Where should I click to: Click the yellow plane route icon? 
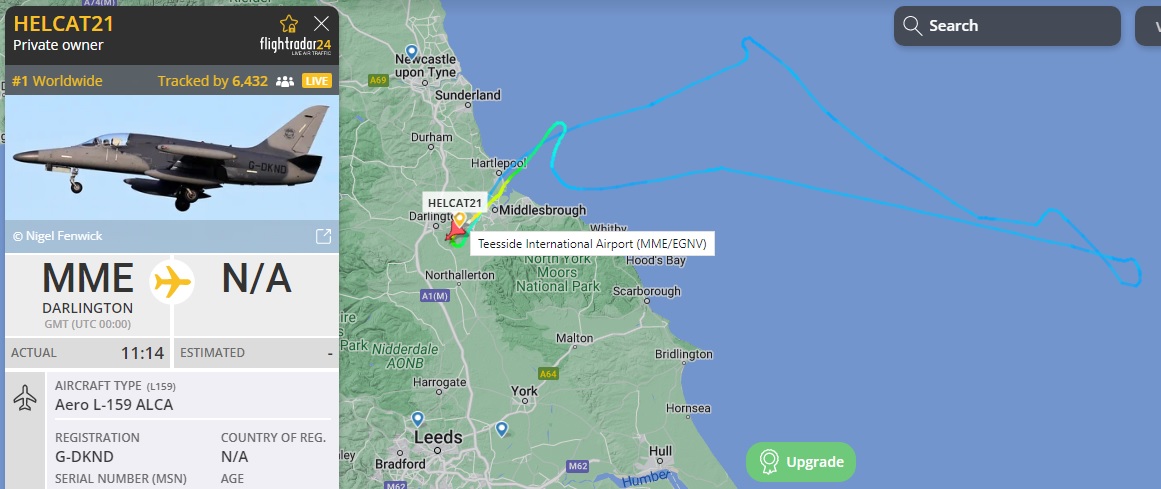172,282
